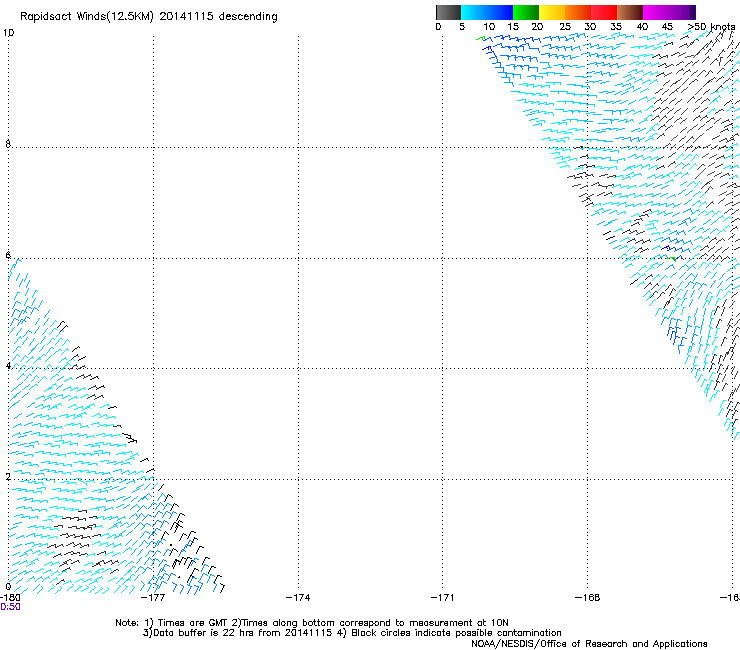Click the longitude axis label '-177'

[153, 598]
